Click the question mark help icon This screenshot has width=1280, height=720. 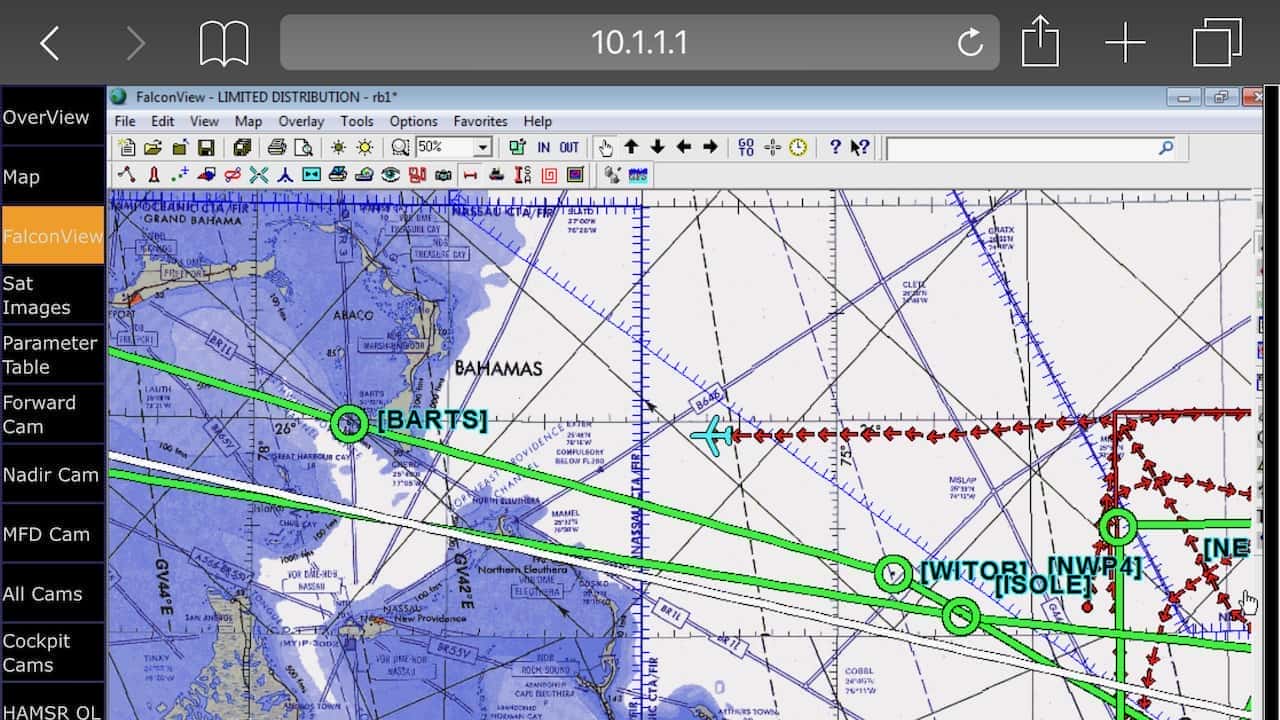coord(835,147)
